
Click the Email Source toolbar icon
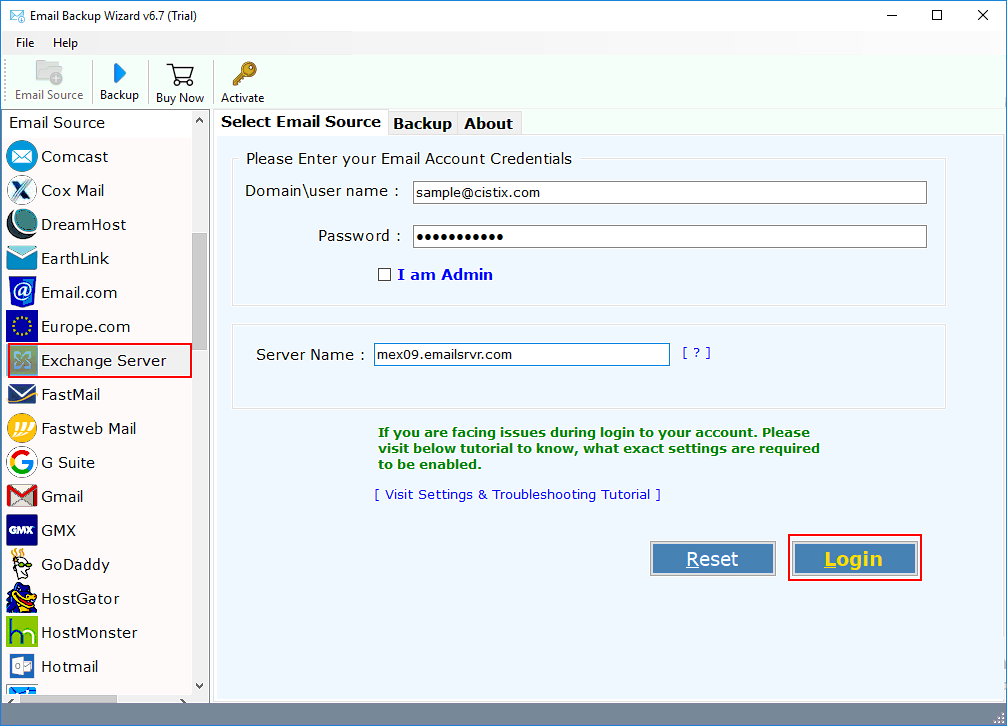tap(49, 73)
